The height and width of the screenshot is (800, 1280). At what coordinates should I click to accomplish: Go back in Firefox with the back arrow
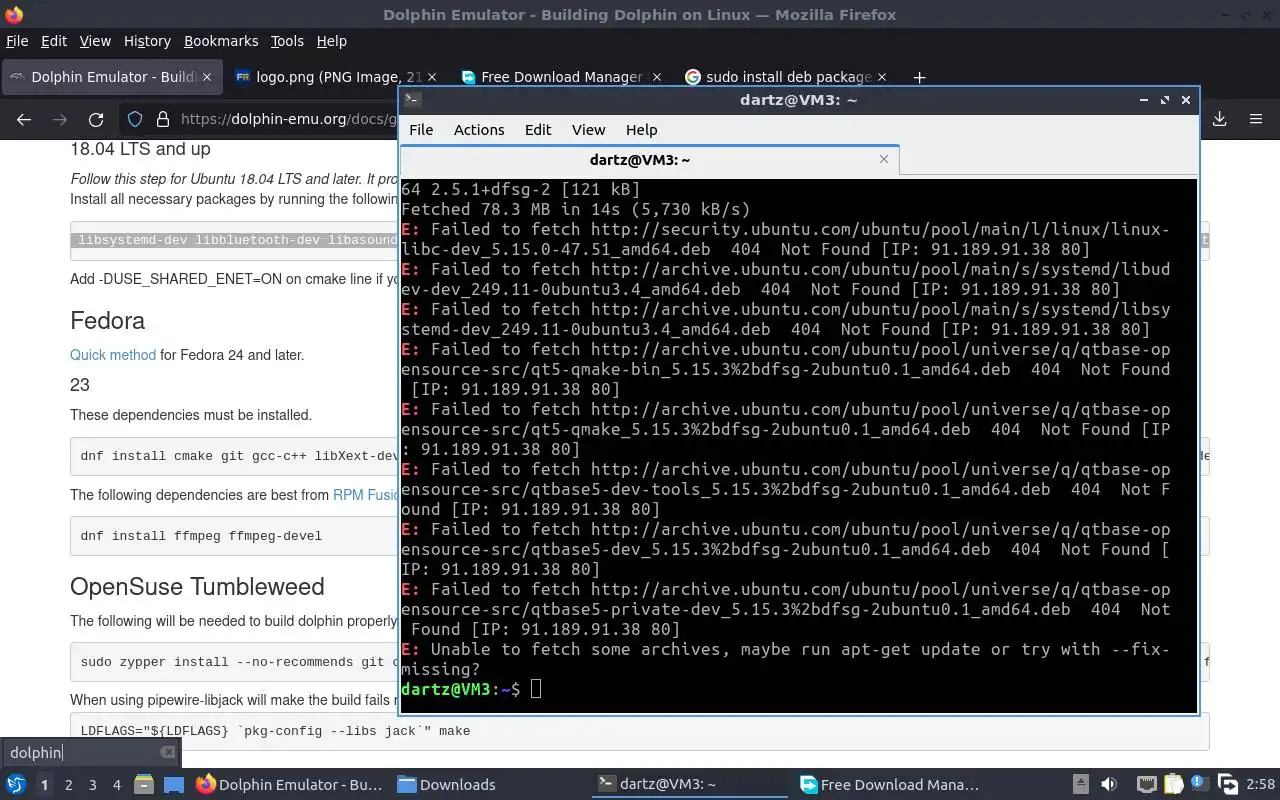24,119
